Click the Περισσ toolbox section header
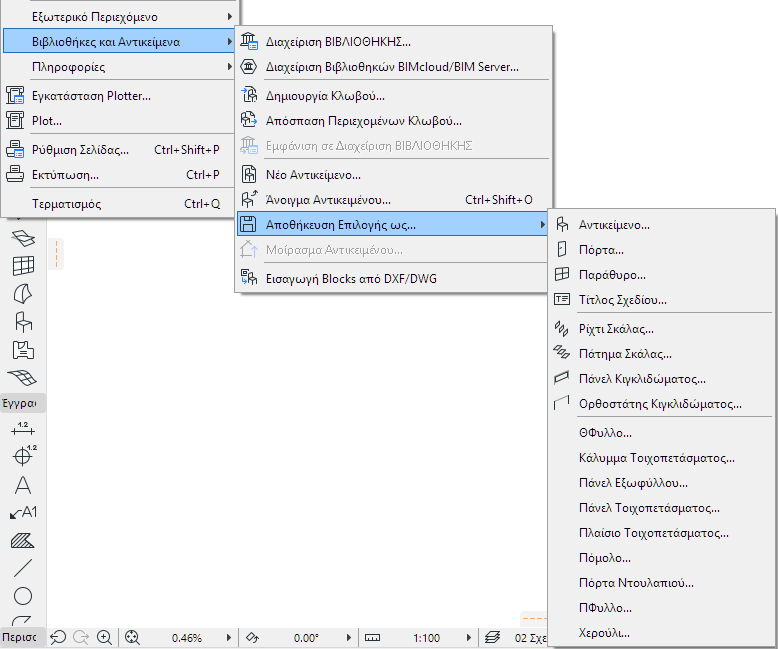The width and height of the screenshot is (778, 649). [x=23, y=637]
